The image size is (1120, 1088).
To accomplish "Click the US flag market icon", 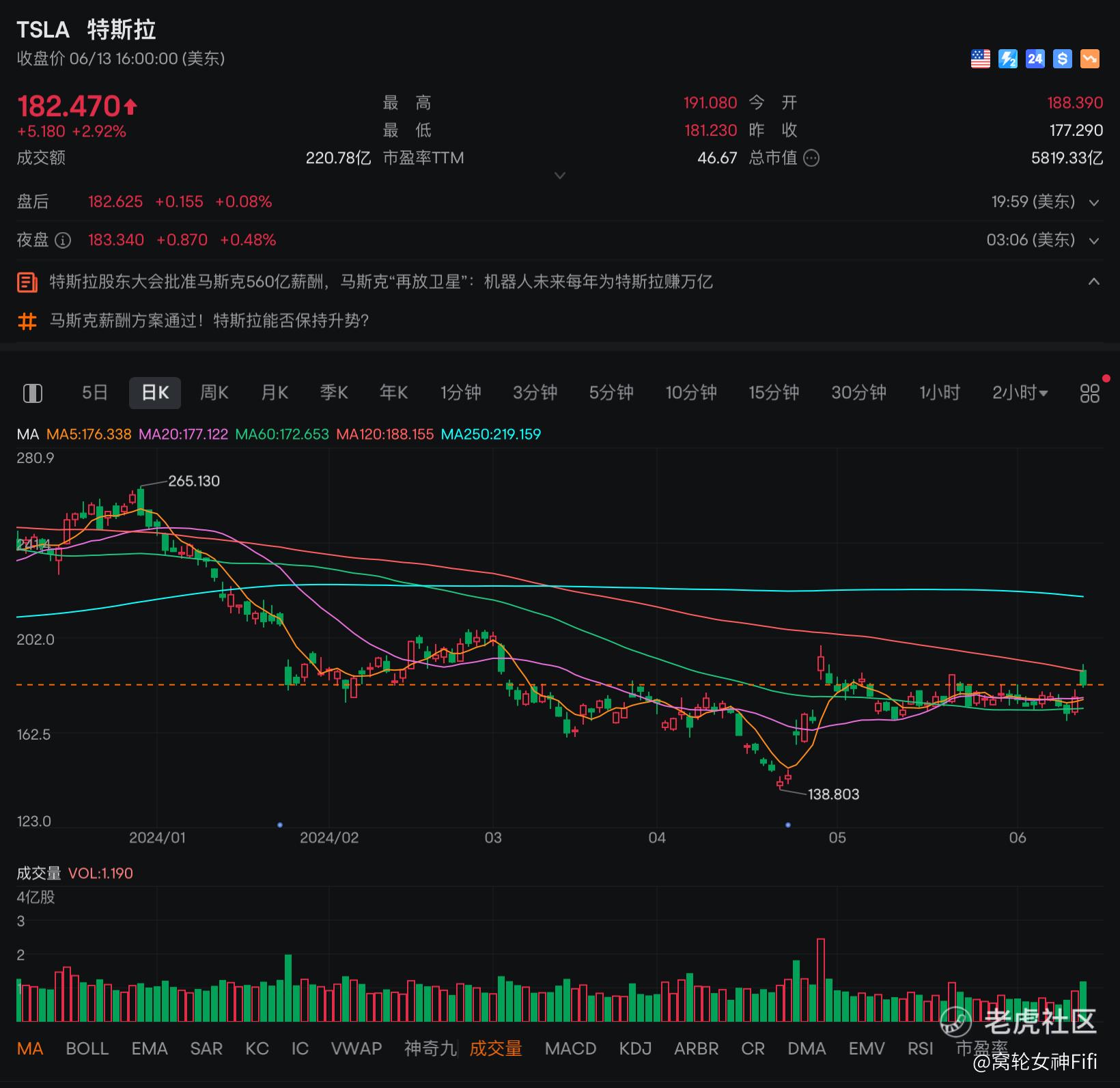I will tap(981, 59).
